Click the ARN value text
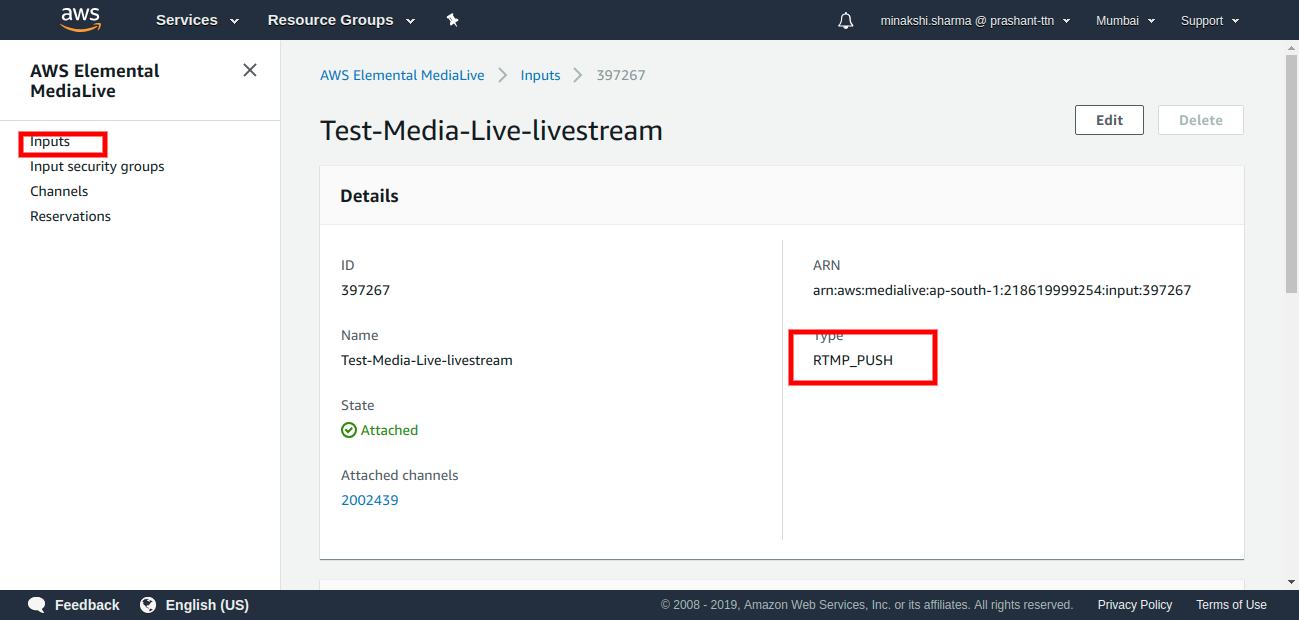The width and height of the screenshot is (1299, 620). click(x=1002, y=290)
